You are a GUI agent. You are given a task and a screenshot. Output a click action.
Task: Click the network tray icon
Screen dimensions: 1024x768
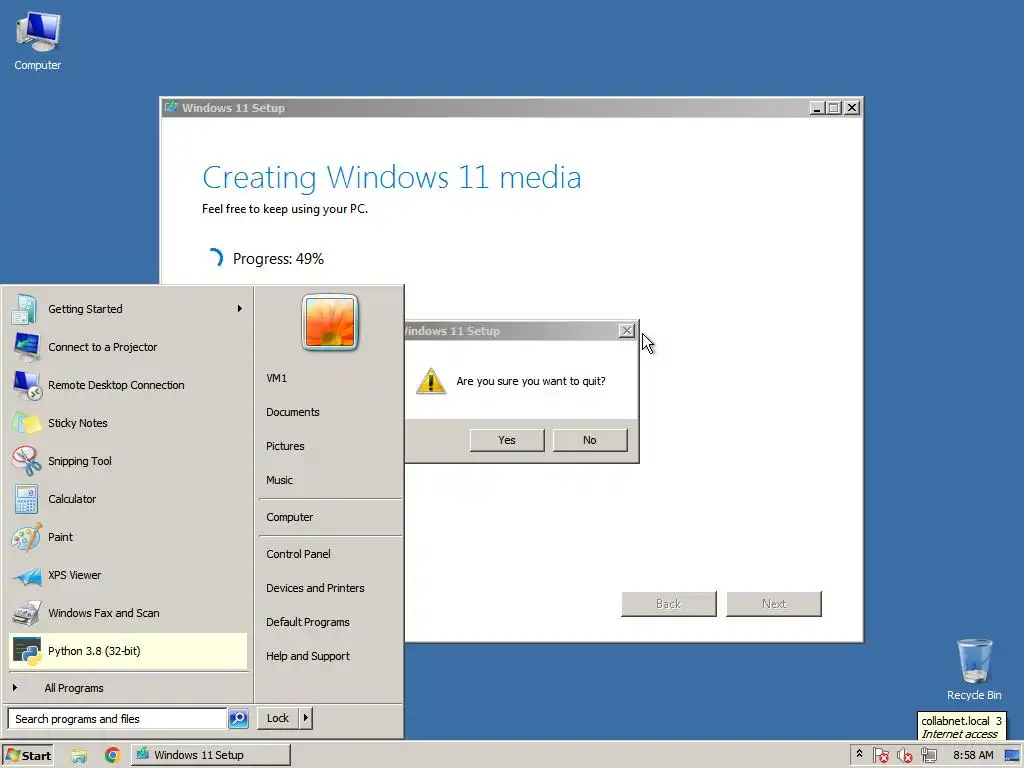(x=929, y=756)
